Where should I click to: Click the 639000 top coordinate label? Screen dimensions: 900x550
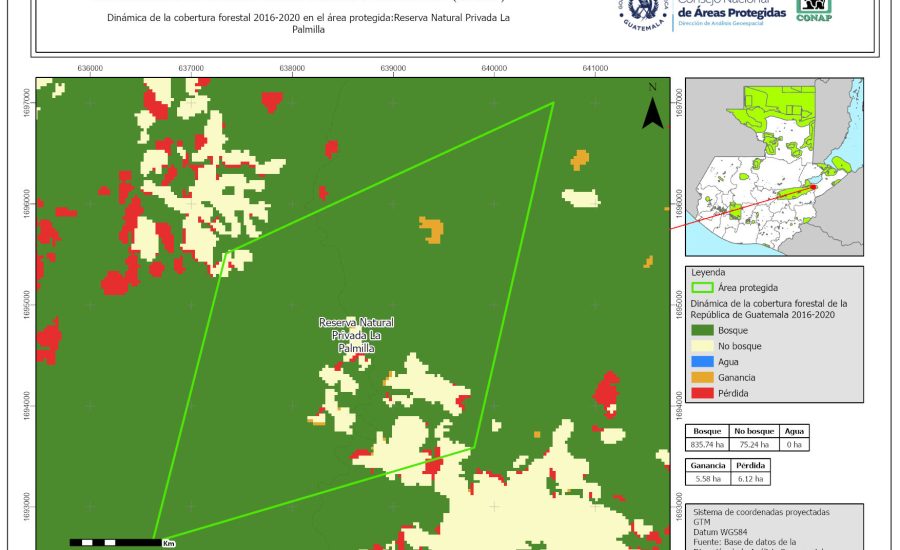coord(393,69)
